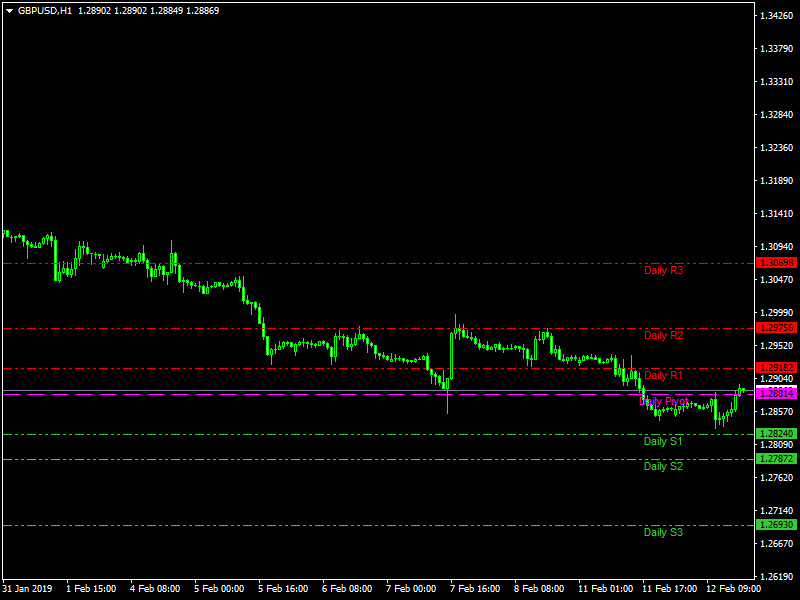Open the chart menu triangle beside GBPUSD,H1

9,10
